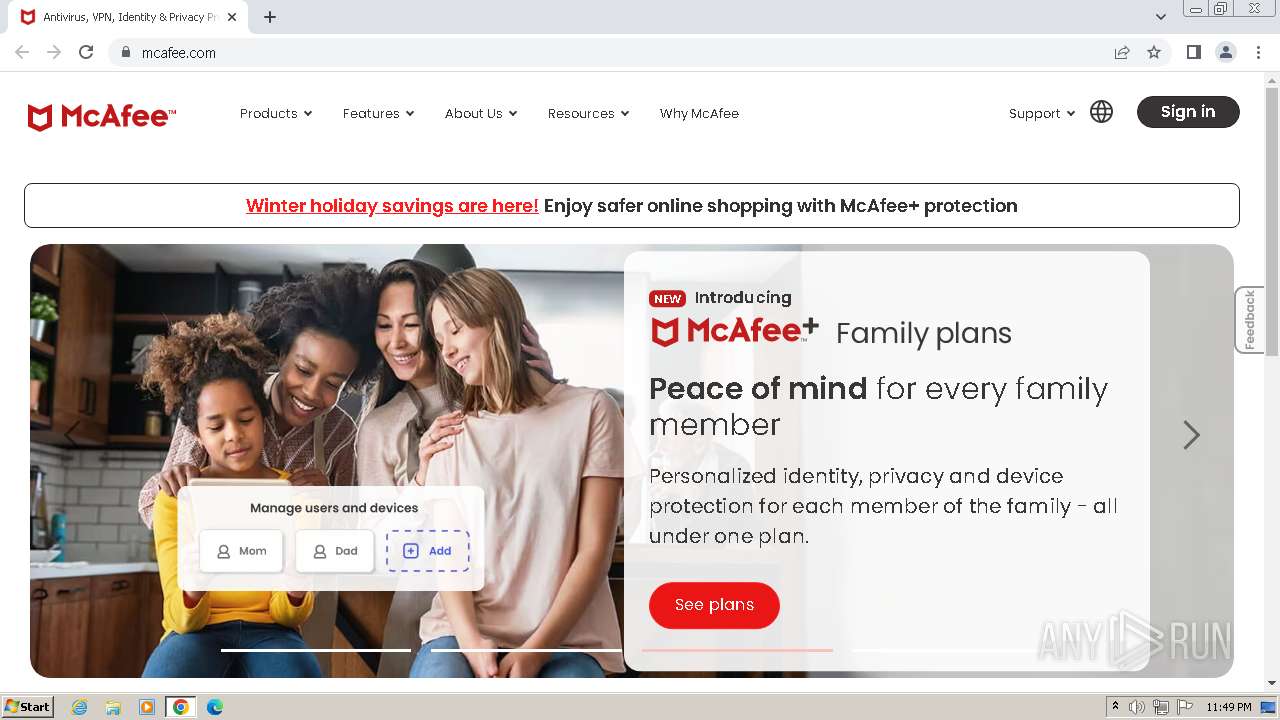Screen dimensions: 1280x720
Task: Click the McAfee logo in header
Action: click(x=102, y=117)
